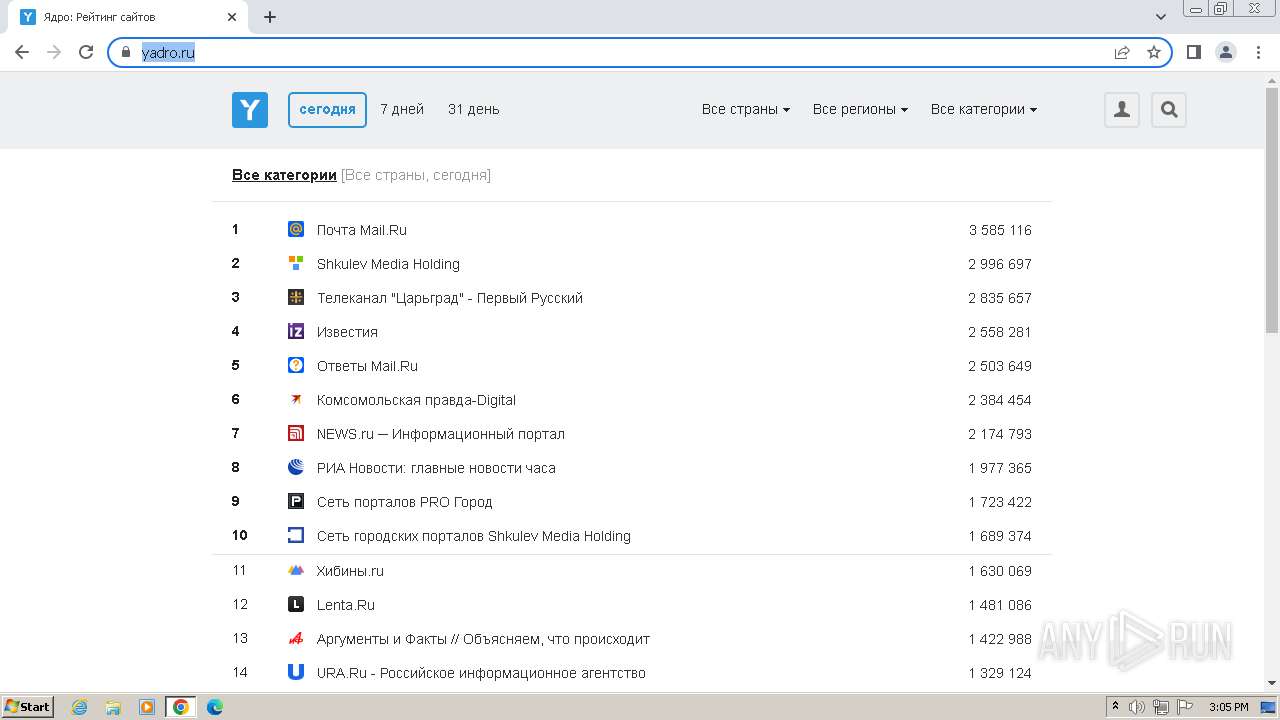Open Chrome's three-dot menu
The width and height of the screenshot is (1280, 720).
point(1257,52)
